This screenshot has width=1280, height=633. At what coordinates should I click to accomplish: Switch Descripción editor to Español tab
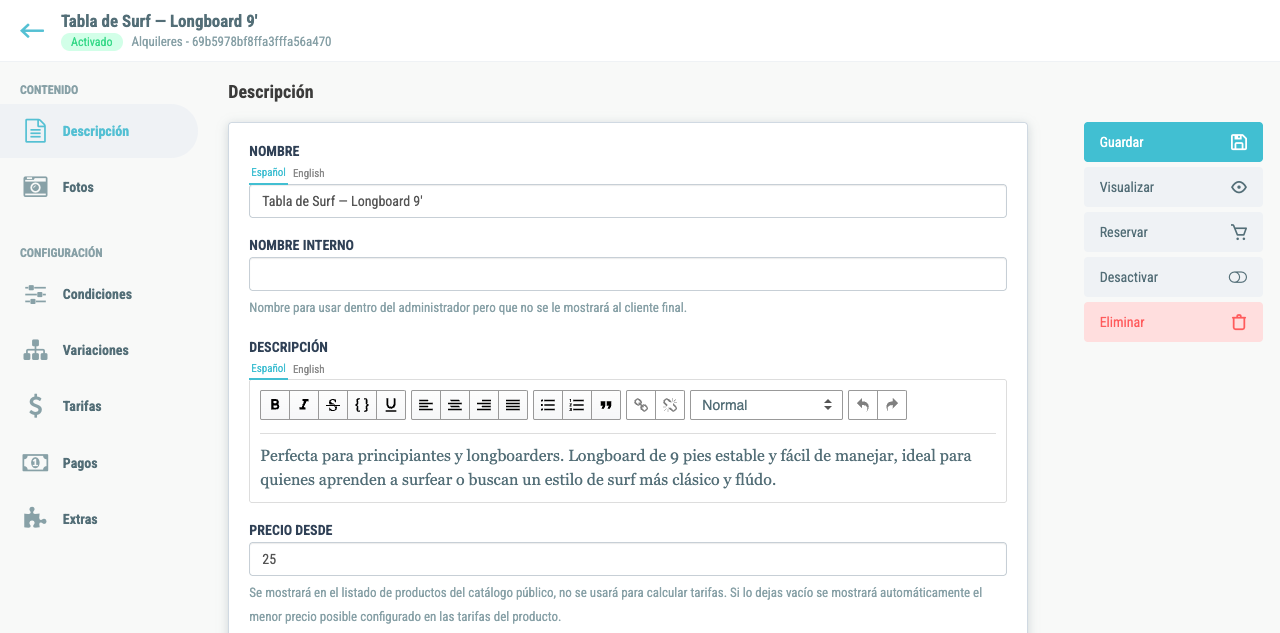(268, 369)
